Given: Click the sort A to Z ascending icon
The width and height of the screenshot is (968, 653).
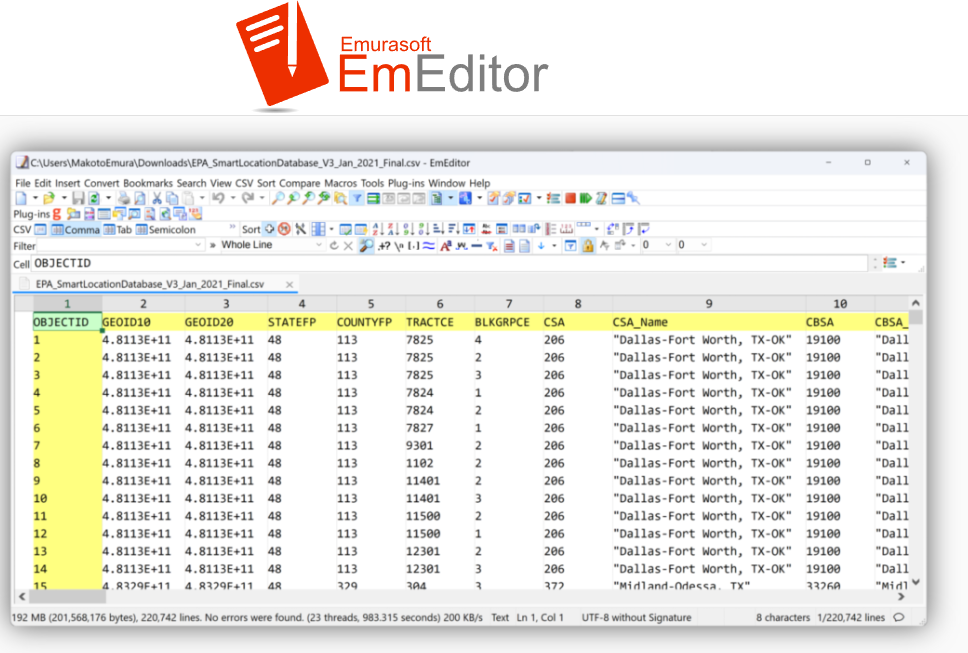Looking at the screenshot, I should [x=378, y=229].
